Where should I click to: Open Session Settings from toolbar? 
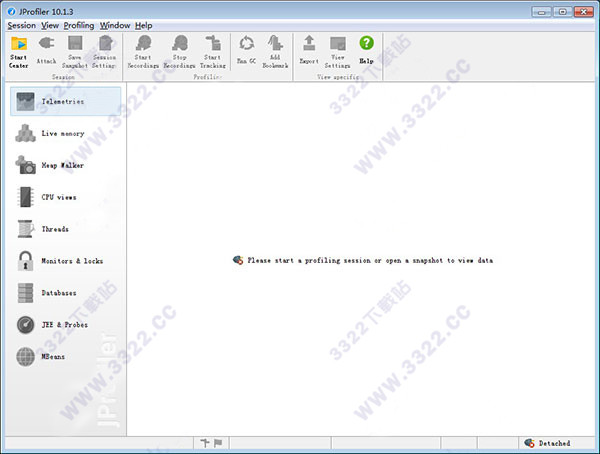pos(104,52)
